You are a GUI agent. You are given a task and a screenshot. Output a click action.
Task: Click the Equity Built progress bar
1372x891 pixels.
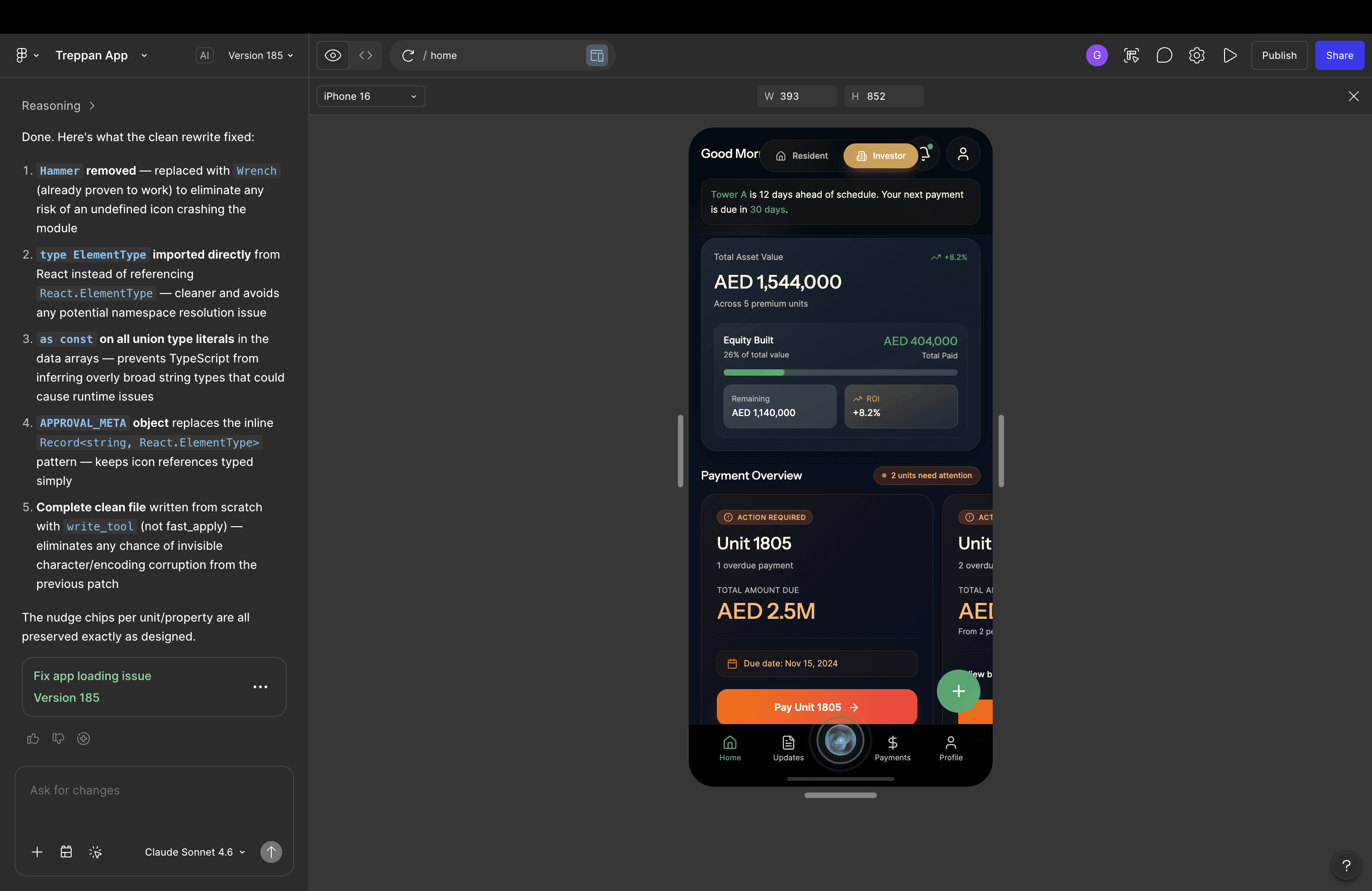pyautogui.click(x=840, y=372)
